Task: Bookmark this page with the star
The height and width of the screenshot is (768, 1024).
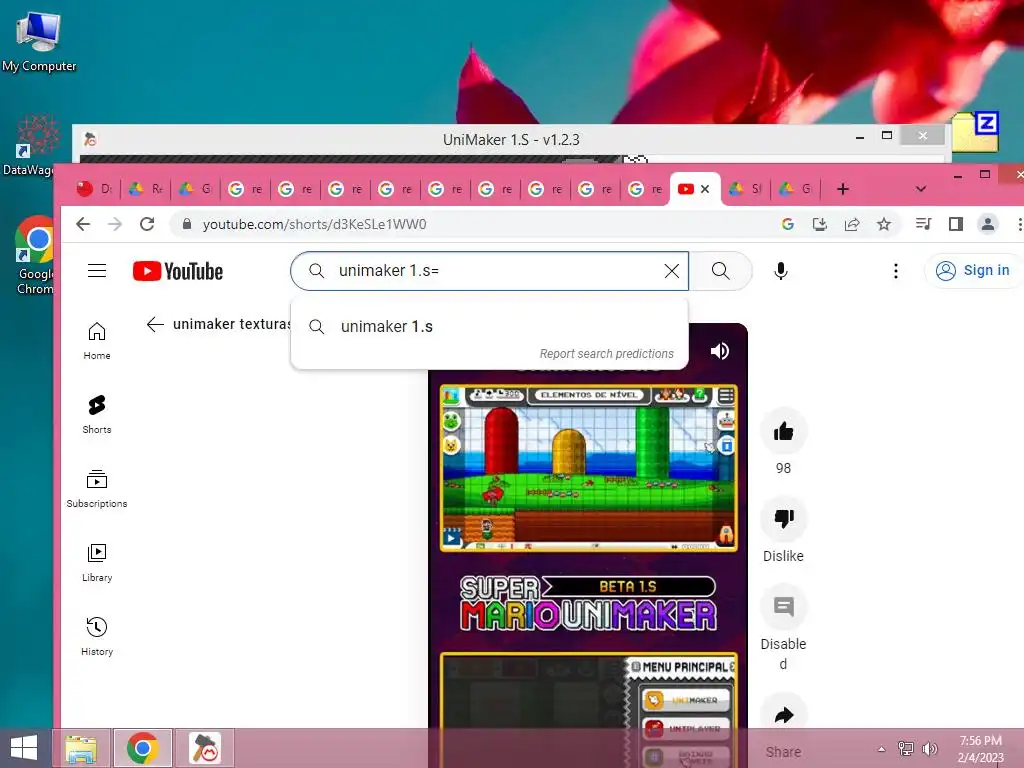Action: click(x=884, y=225)
